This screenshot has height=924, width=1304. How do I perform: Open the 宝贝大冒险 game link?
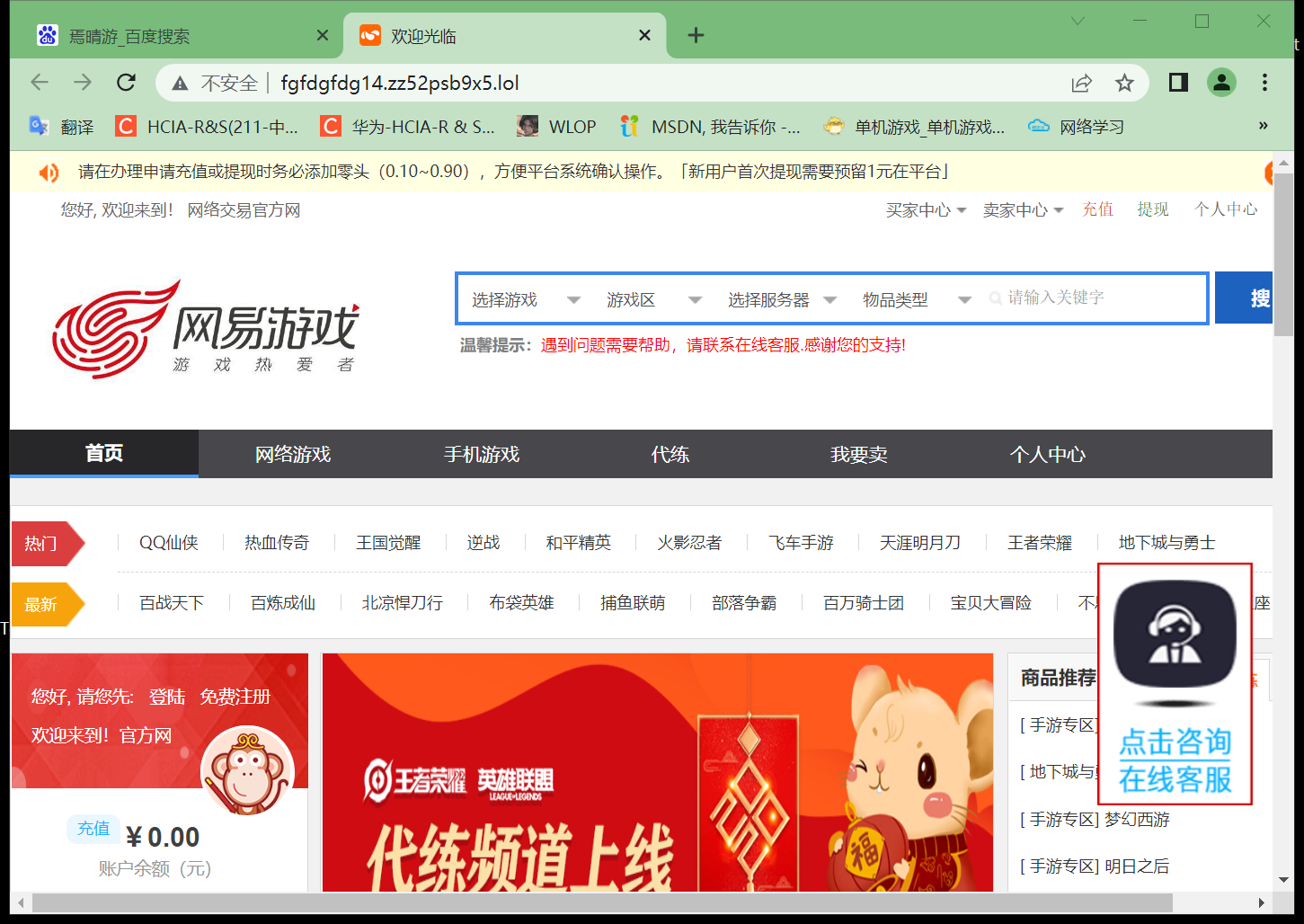click(991, 602)
